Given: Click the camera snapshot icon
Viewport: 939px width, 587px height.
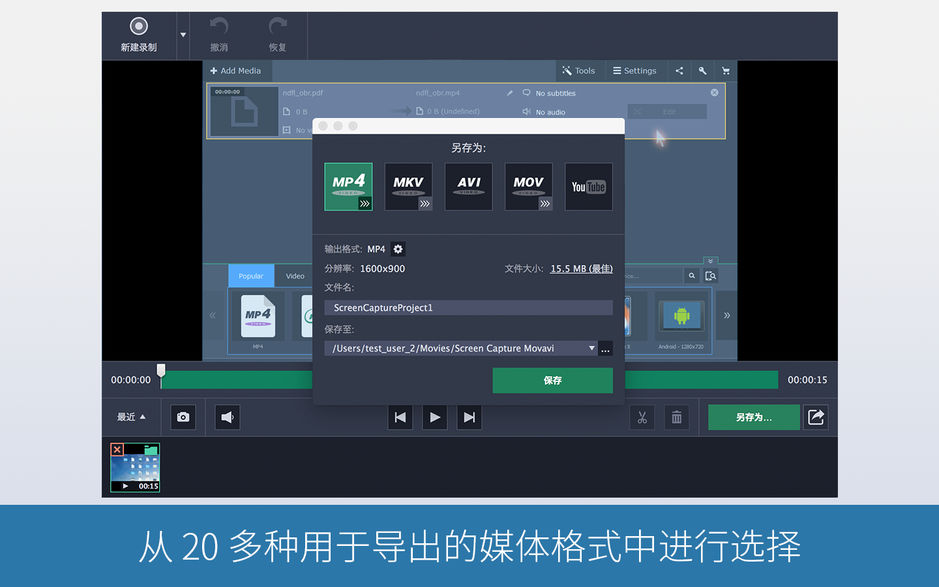Looking at the screenshot, I should [182, 417].
